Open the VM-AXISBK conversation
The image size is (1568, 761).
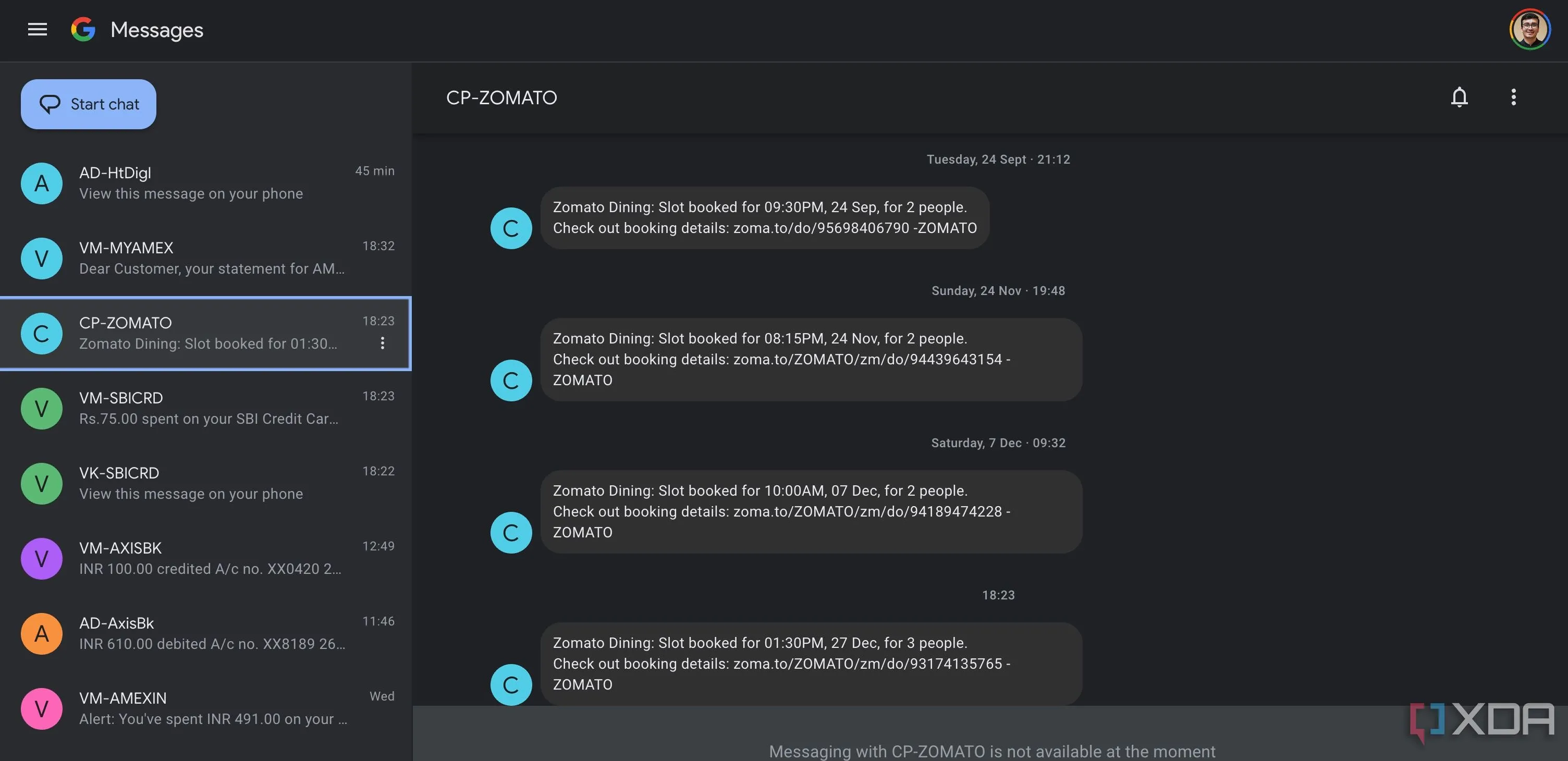206,558
